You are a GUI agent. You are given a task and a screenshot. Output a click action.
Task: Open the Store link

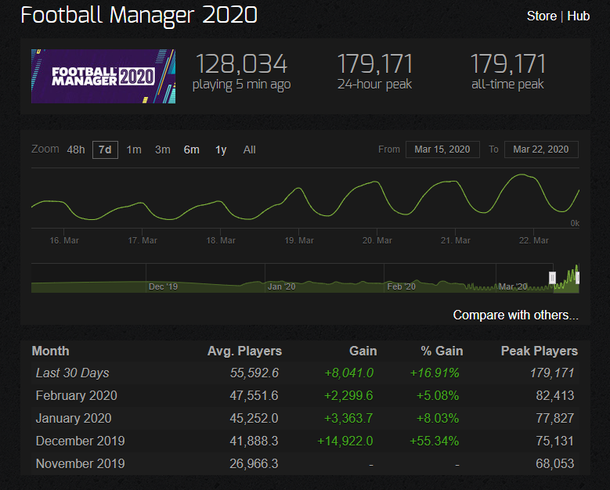pyautogui.click(x=542, y=16)
